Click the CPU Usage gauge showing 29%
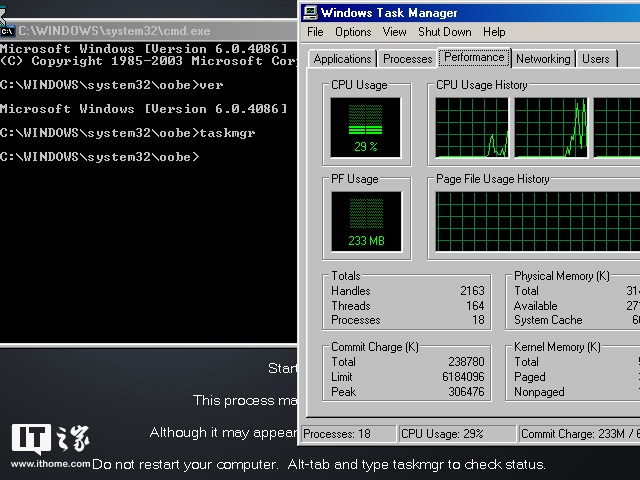 (x=365, y=126)
